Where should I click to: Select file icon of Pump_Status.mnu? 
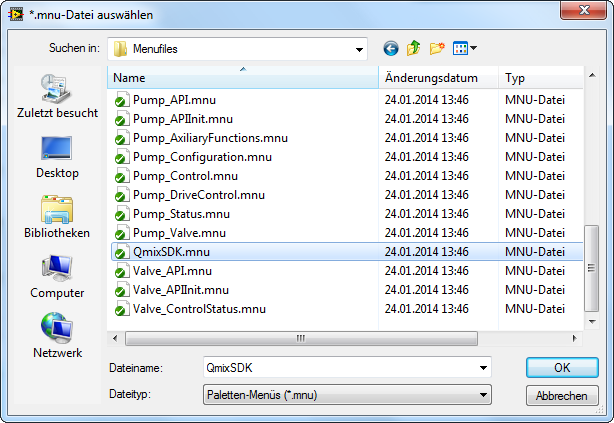coord(121,214)
